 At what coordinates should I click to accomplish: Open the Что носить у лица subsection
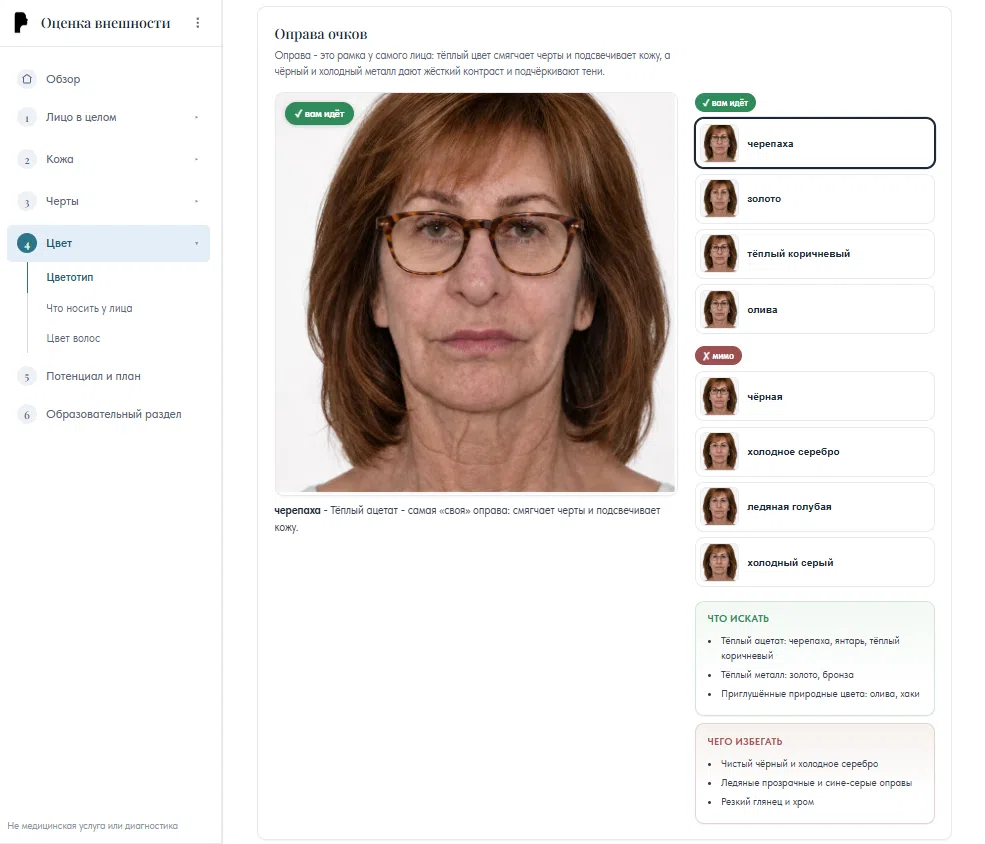coord(89,308)
